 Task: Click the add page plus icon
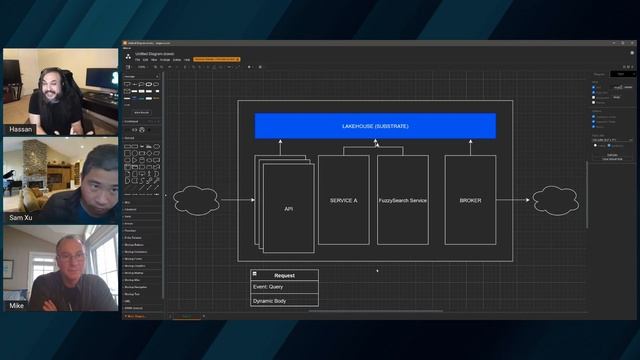(x=204, y=316)
